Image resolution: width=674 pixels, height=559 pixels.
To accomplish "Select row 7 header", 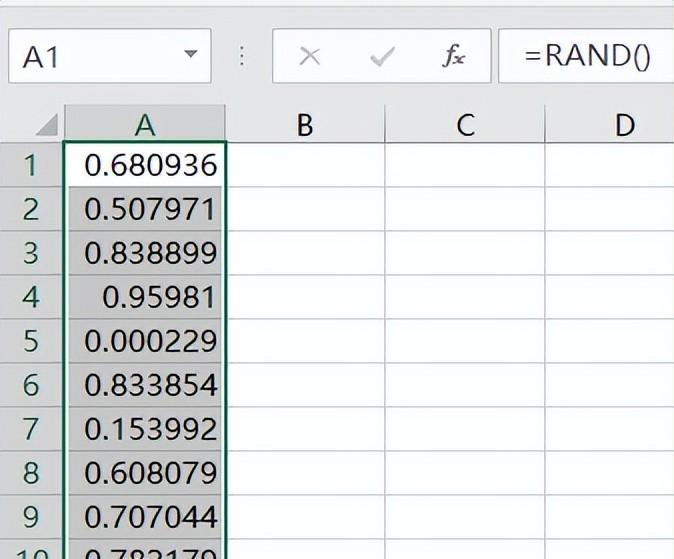I will tap(31, 429).
